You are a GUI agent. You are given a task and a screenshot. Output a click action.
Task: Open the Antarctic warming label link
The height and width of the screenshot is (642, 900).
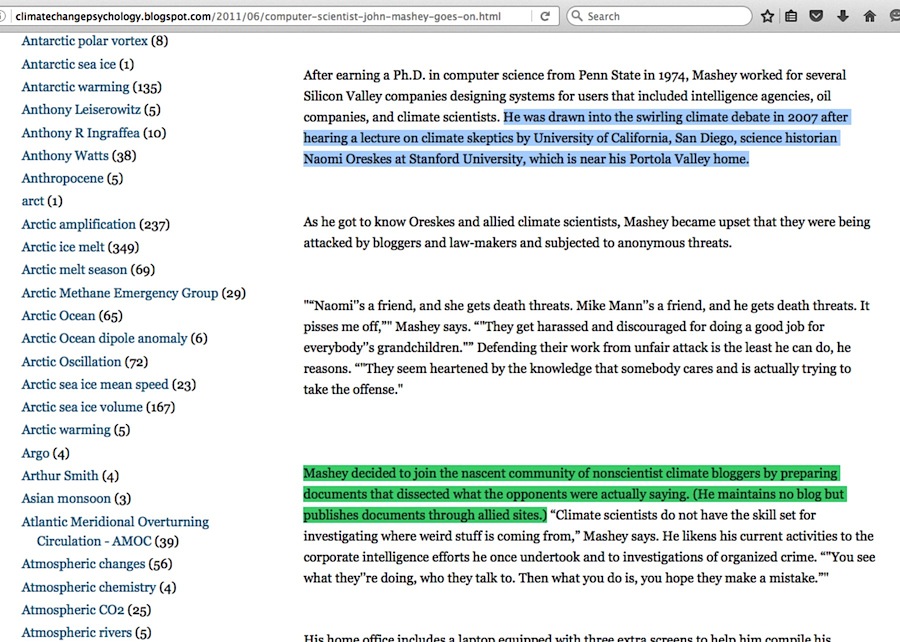75,87
